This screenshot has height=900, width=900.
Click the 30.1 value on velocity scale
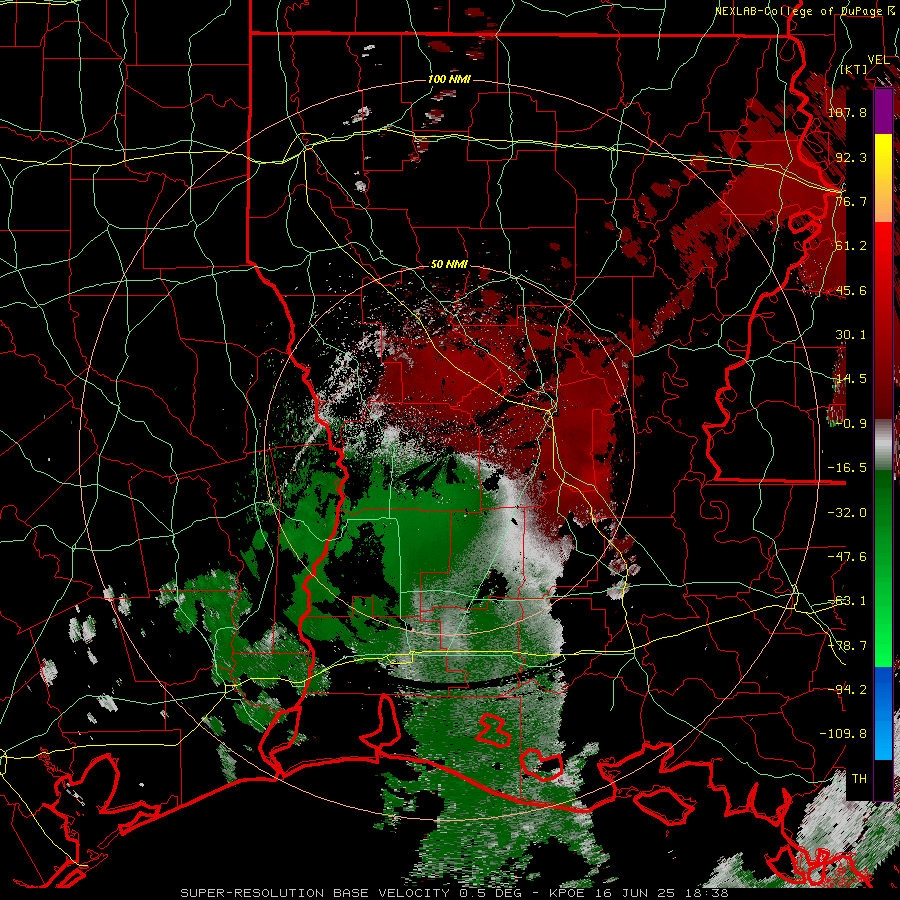[851, 335]
